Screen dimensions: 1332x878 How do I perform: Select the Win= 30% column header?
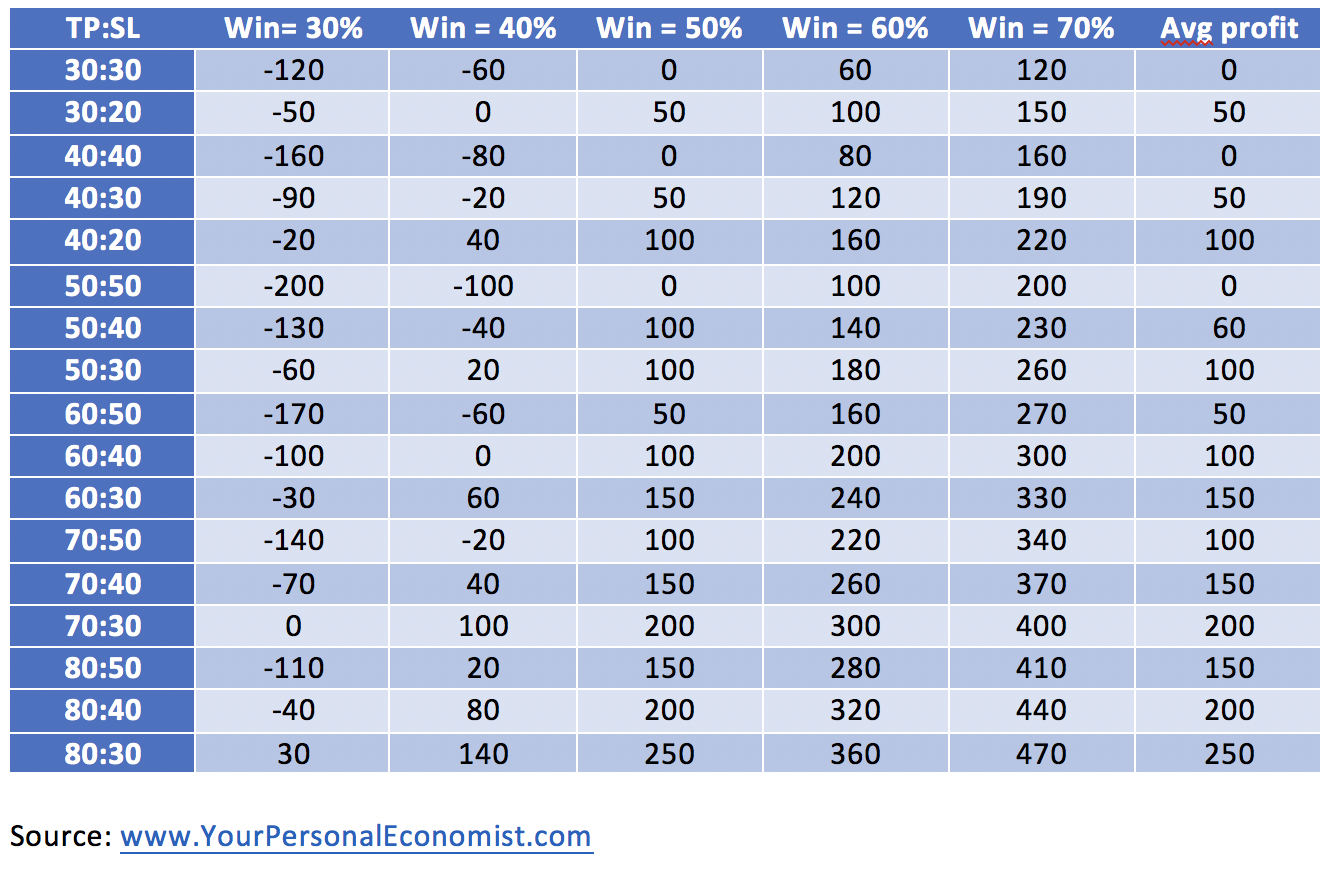tap(293, 28)
